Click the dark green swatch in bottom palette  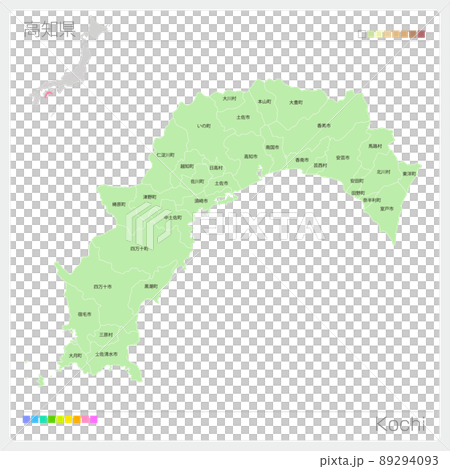pos(52,419)
